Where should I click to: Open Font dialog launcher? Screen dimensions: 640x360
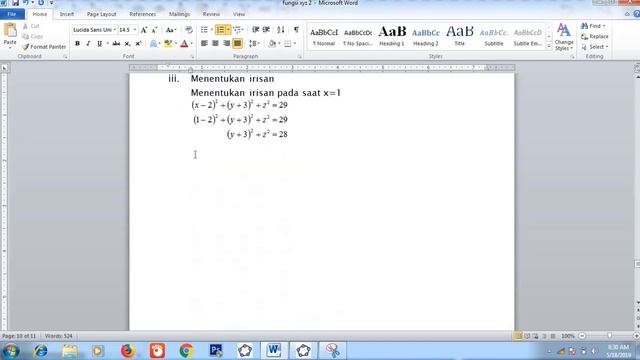[x=192, y=57]
